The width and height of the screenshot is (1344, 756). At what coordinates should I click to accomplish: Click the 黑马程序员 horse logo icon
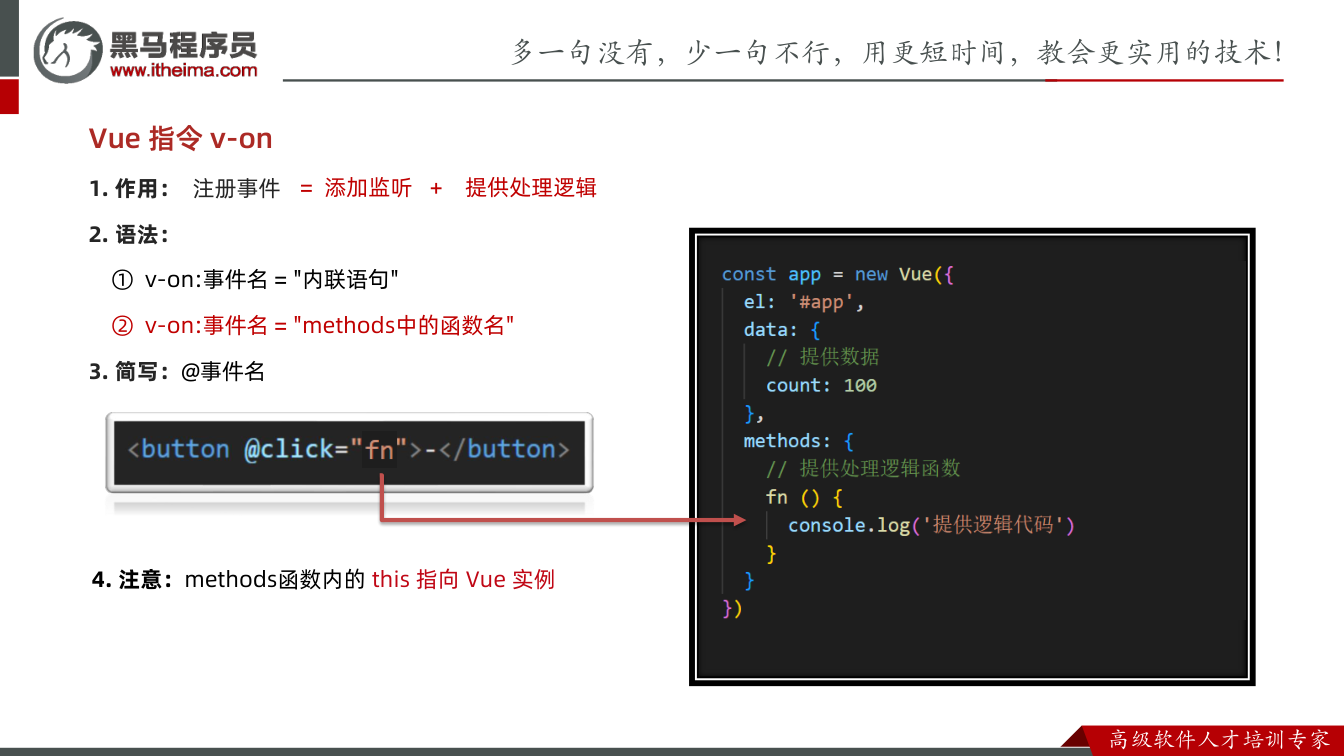68,50
